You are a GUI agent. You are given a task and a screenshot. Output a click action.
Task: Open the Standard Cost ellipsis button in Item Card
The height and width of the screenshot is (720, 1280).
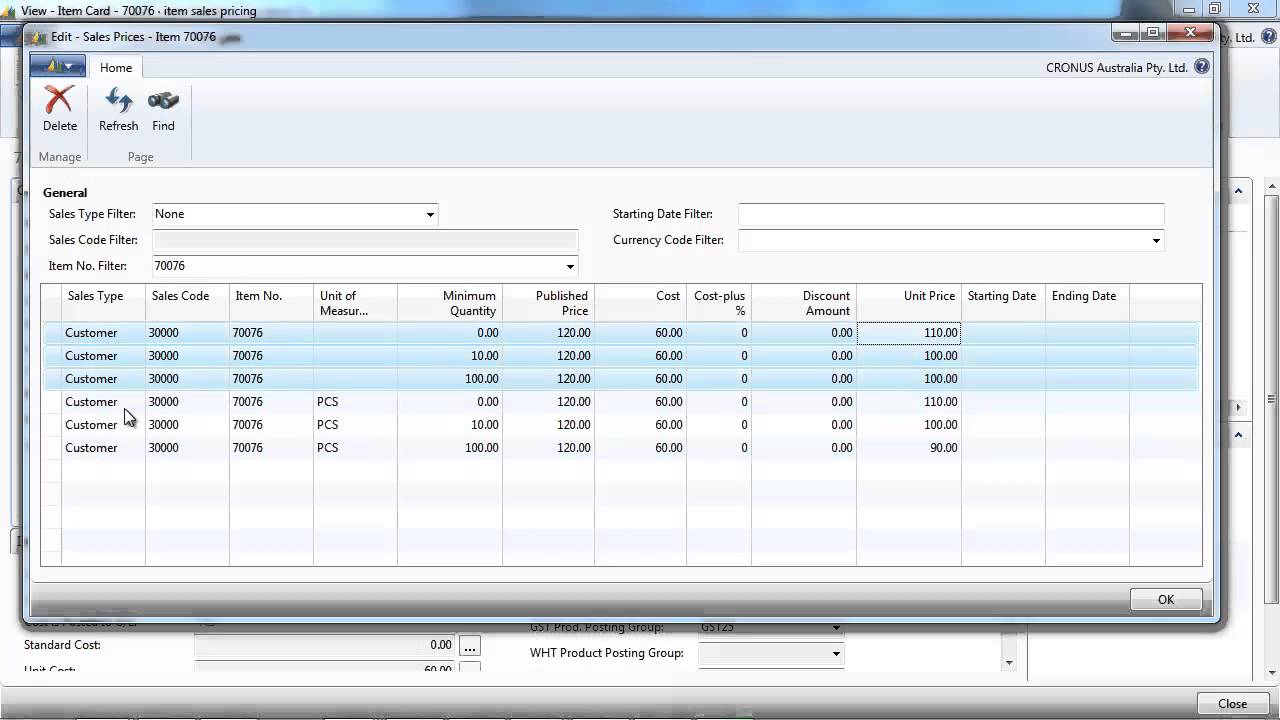pyautogui.click(x=469, y=646)
